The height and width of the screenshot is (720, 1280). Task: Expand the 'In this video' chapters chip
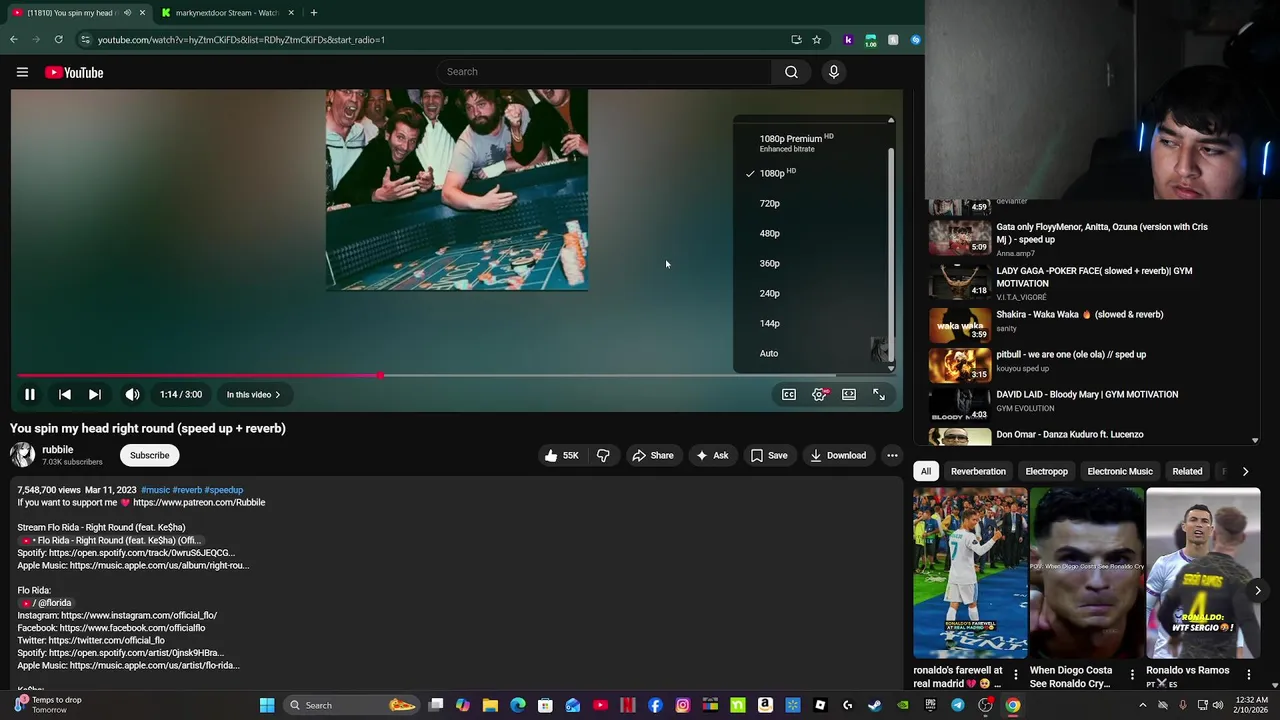pyautogui.click(x=253, y=394)
